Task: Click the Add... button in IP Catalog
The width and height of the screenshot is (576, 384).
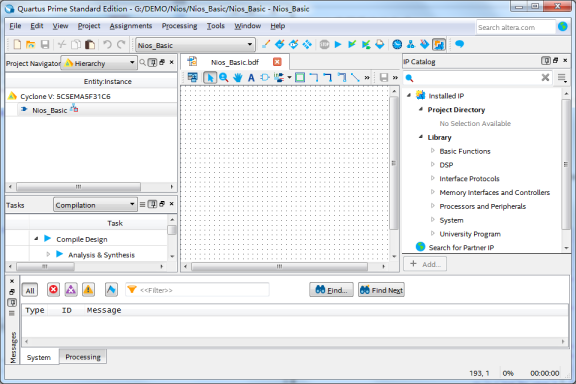Action: coord(425,264)
